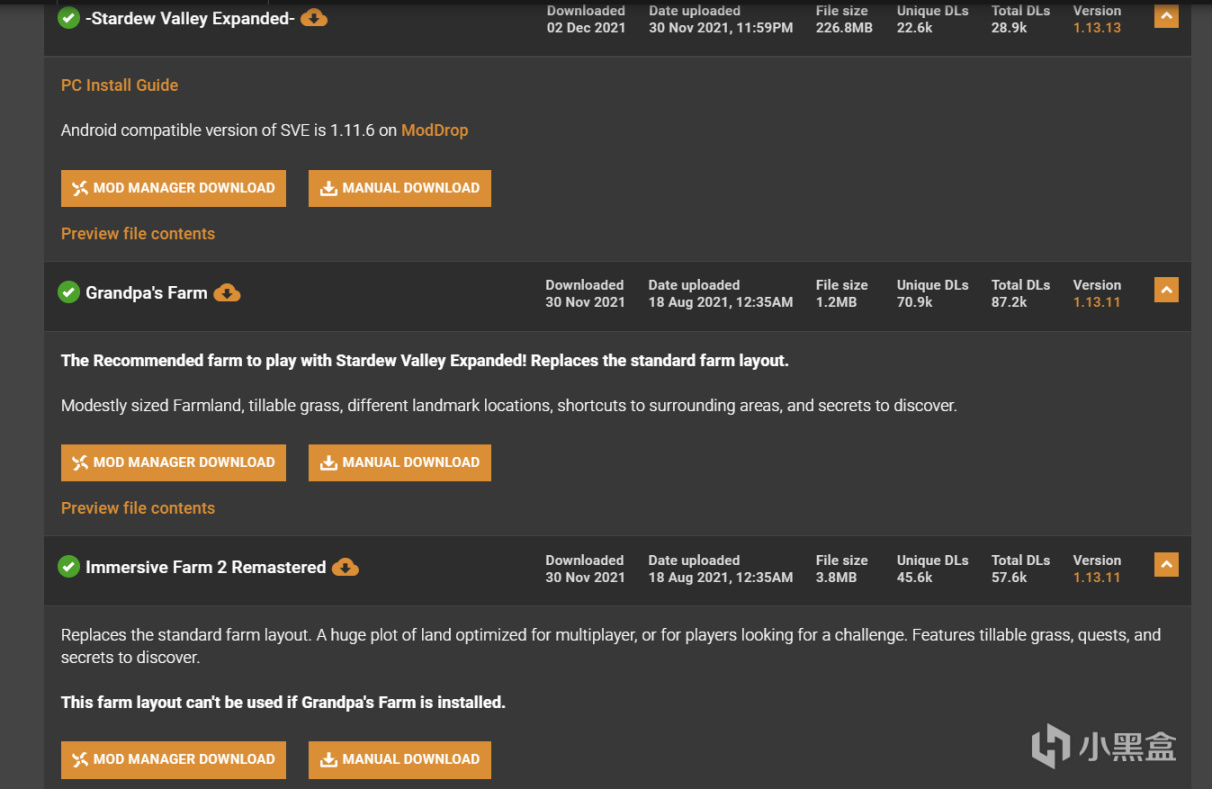Screen dimensions: 1212x789
Task: Collapse the Grandpa's Farm file entry
Action: pos(1166,289)
